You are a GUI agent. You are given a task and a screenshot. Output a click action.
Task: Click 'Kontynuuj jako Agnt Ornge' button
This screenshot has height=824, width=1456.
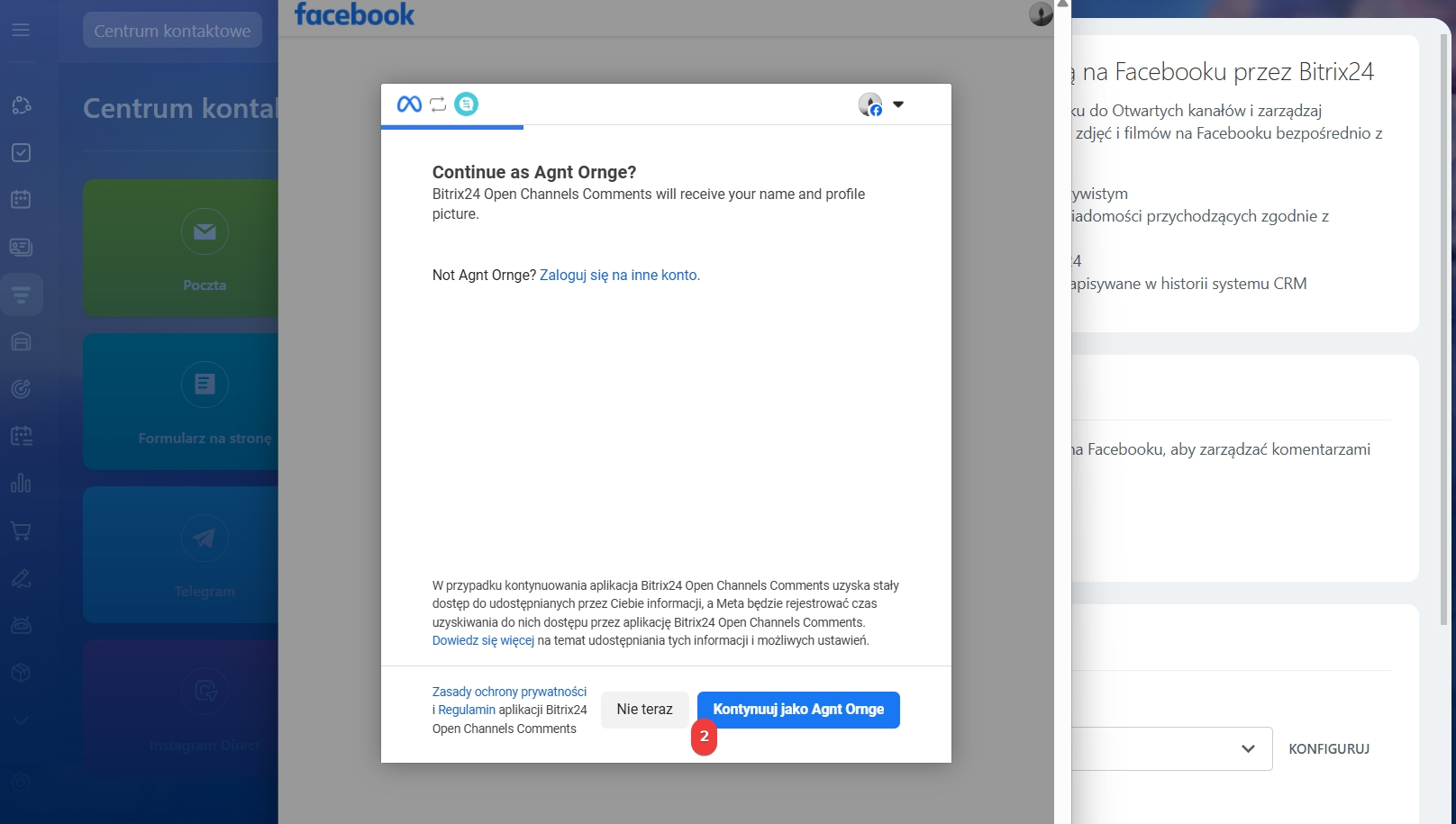[798, 710]
